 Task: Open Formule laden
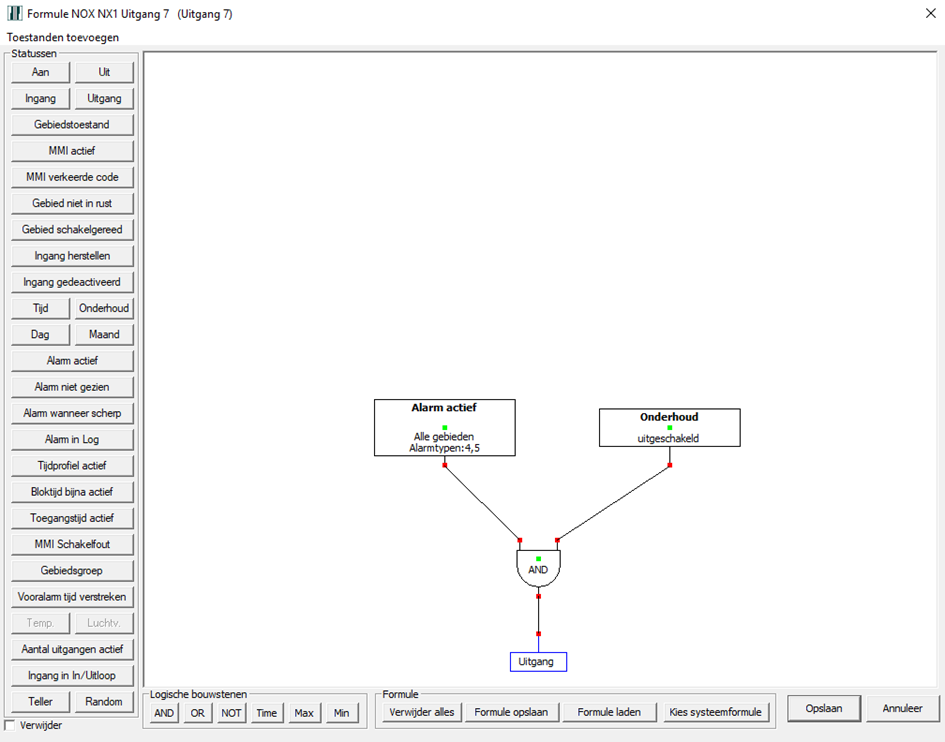tap(608, 713)
